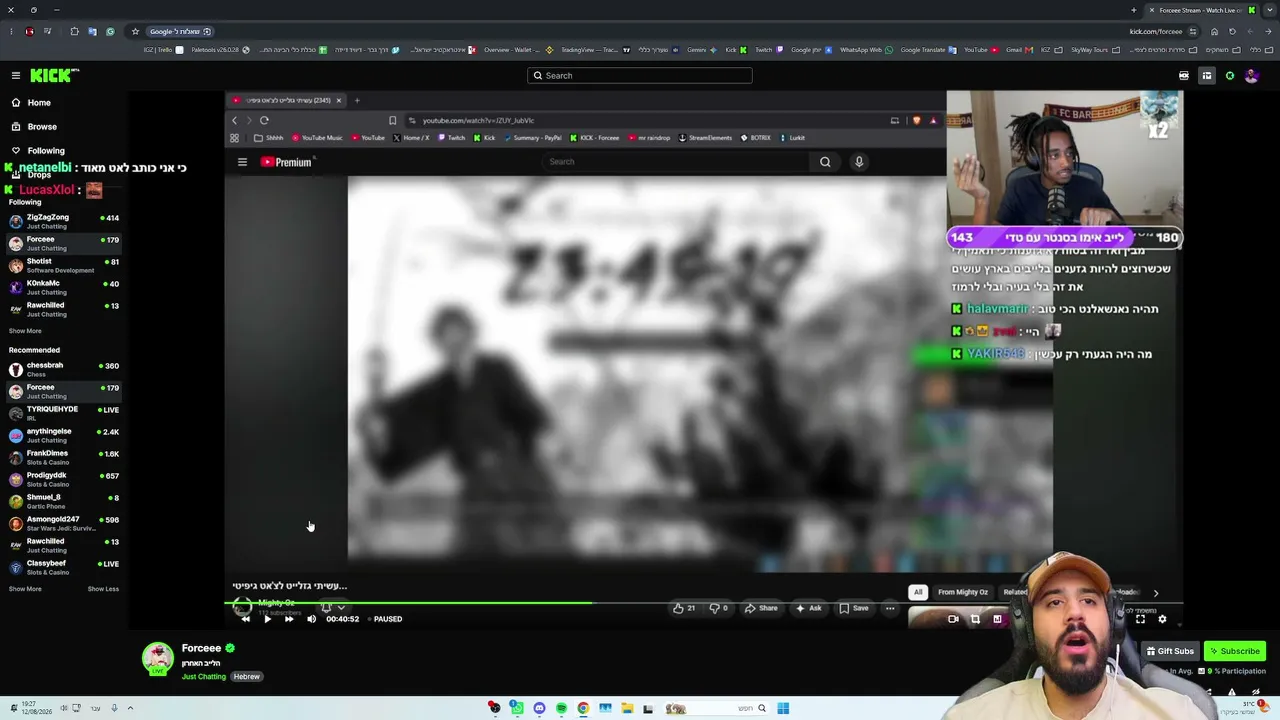Click the green Kick icon in header
1280x720 pixels.
click(x=1230, y=76)
